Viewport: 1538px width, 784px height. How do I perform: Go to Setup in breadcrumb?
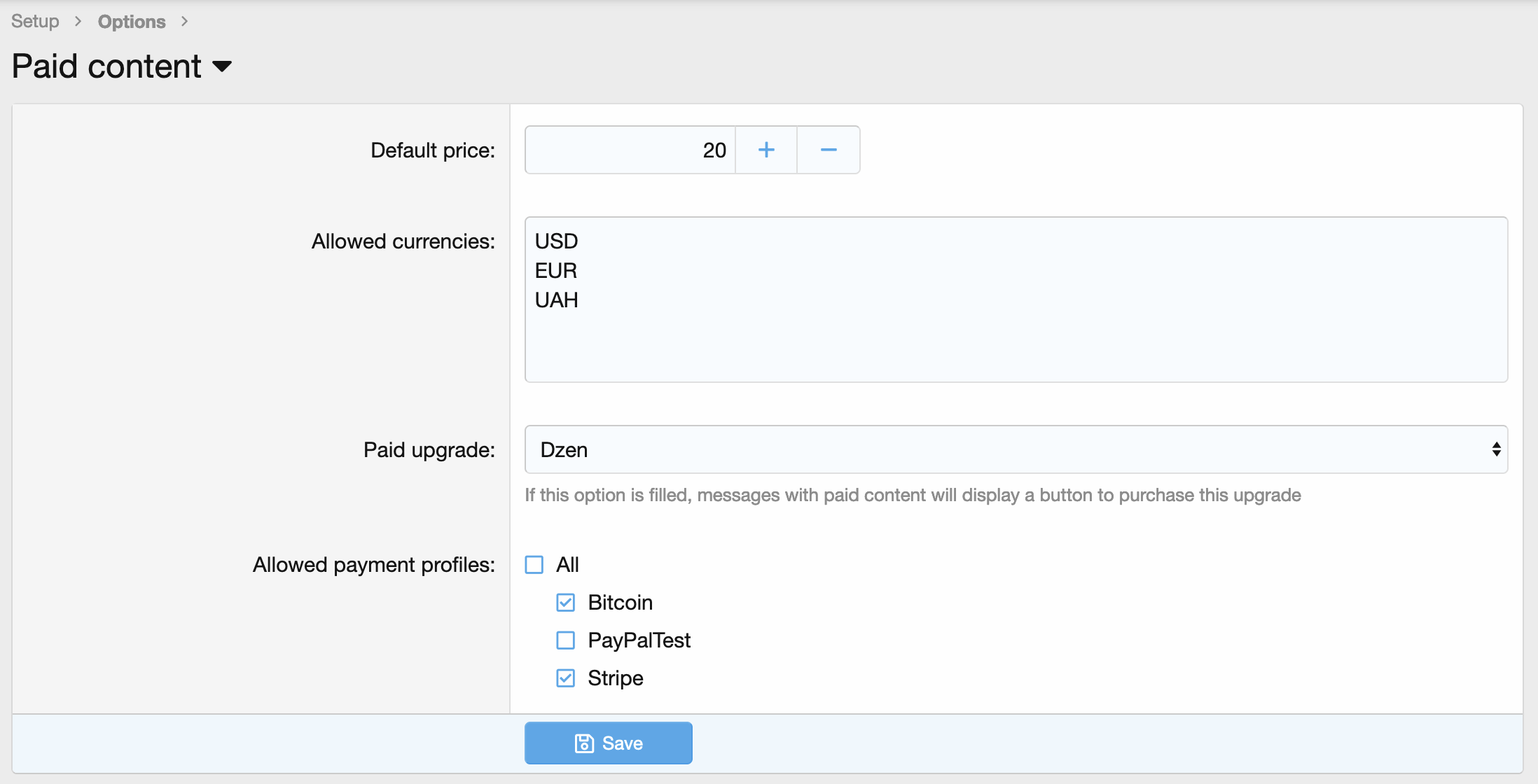35,22
